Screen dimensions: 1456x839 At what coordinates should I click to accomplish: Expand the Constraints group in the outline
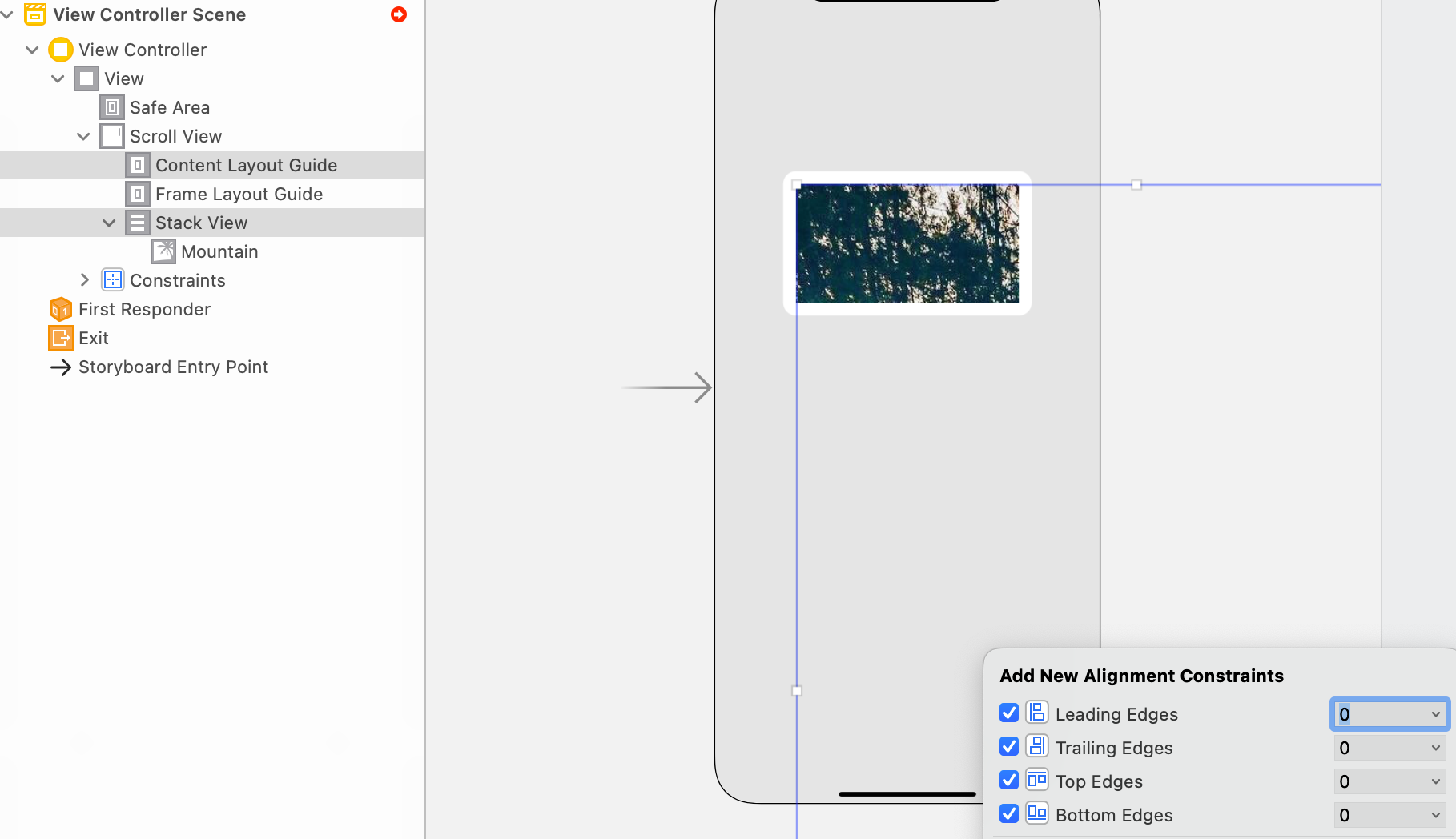tap(86, 280)
